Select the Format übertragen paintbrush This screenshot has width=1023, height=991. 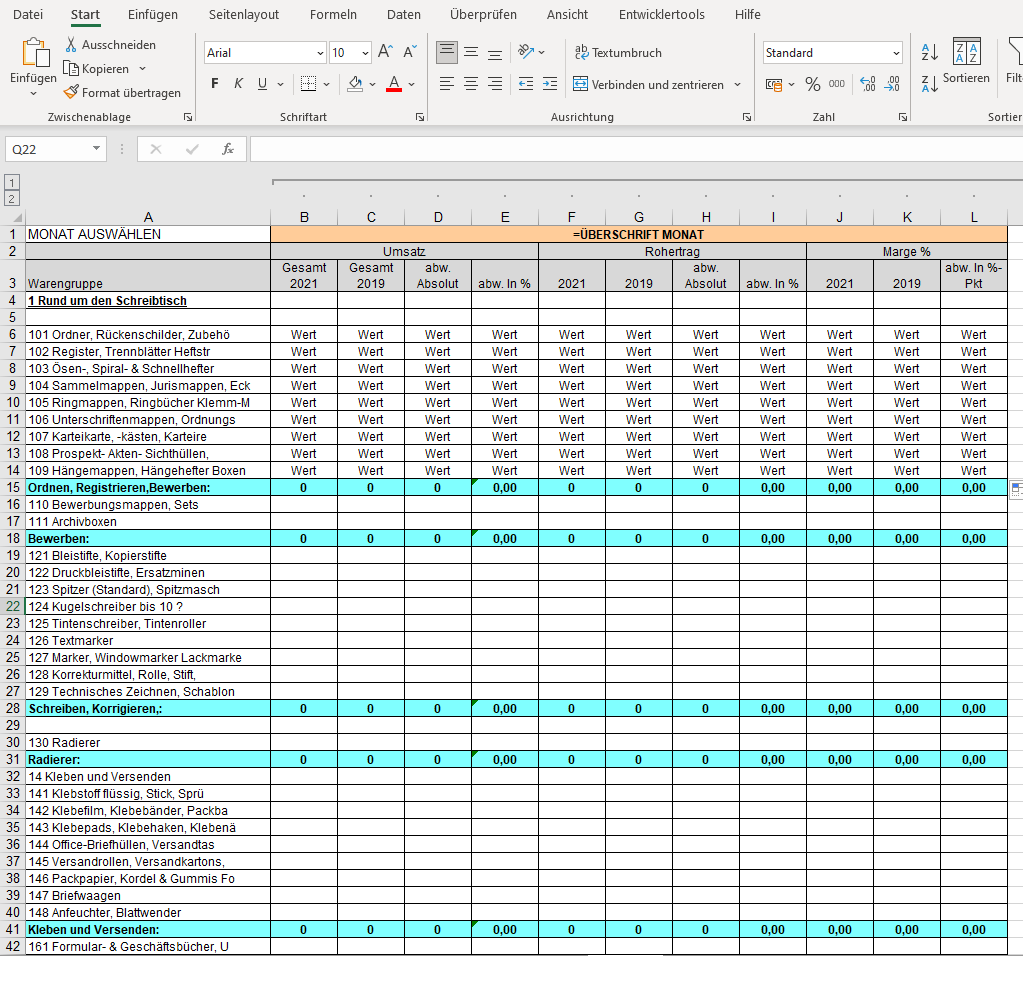coord(70,93)
